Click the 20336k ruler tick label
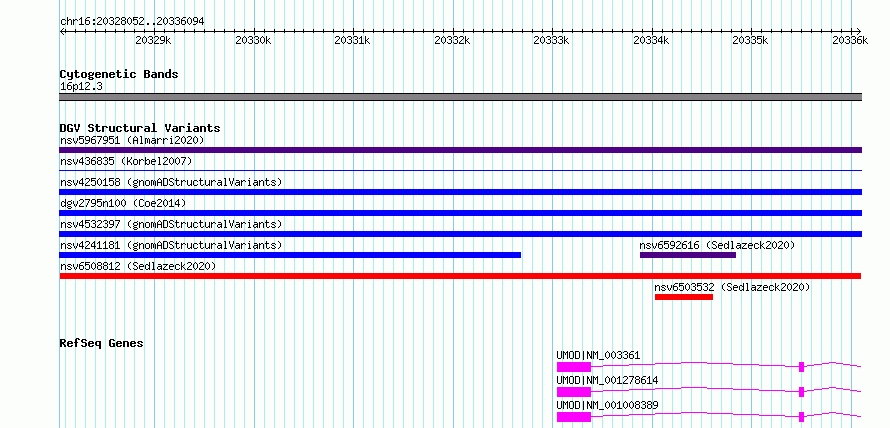 850,40
